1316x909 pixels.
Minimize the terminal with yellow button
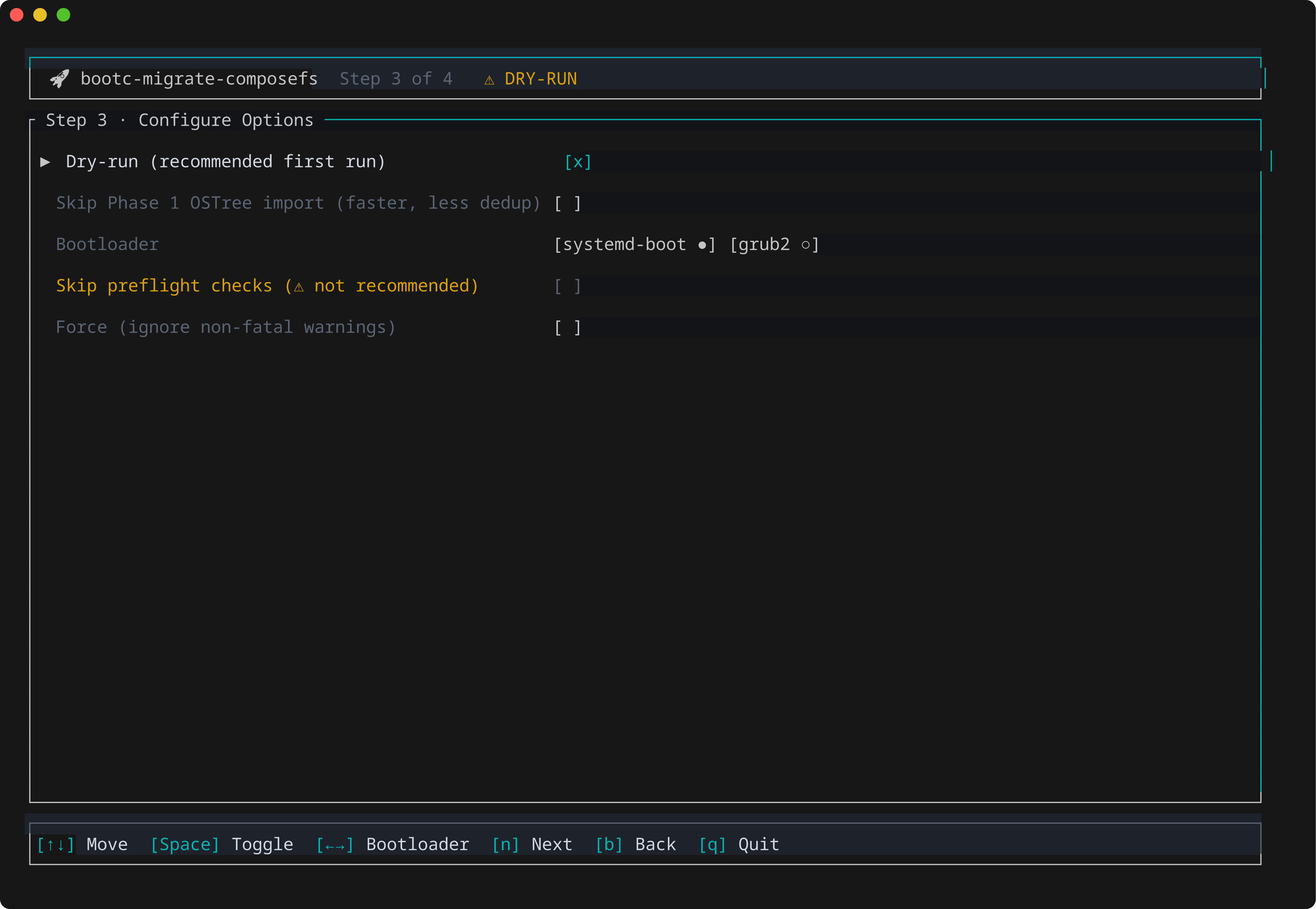[40, 15]
